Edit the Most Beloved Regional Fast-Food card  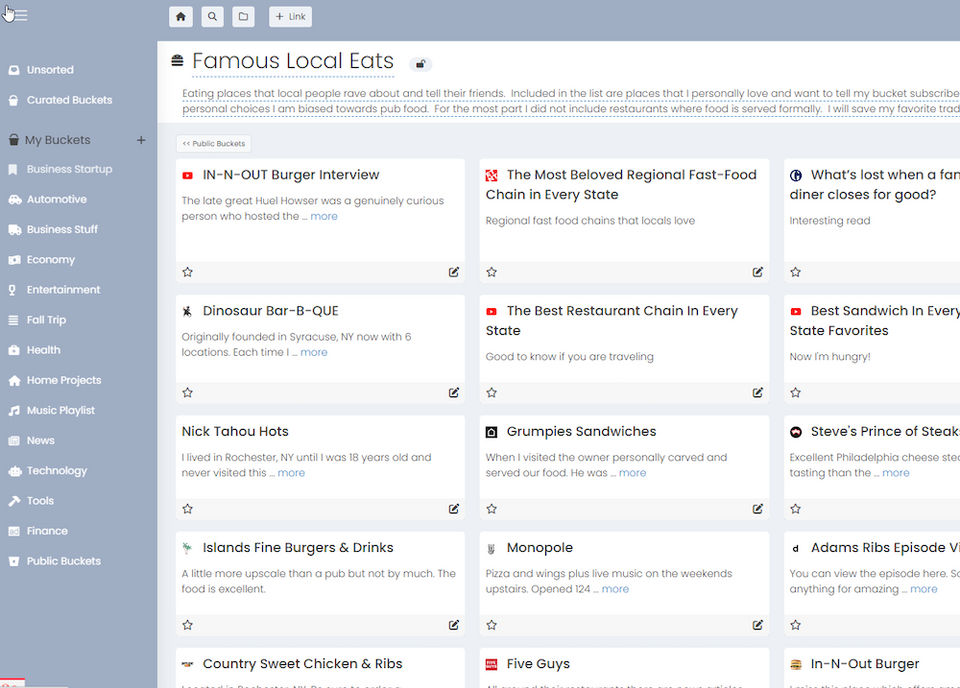[x=758, y=272]
